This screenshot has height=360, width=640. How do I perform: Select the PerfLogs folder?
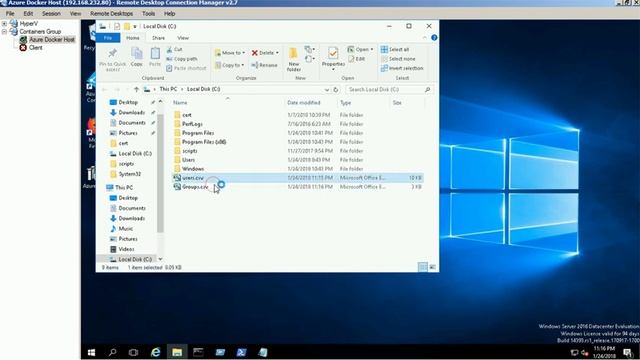coord(192,124)
